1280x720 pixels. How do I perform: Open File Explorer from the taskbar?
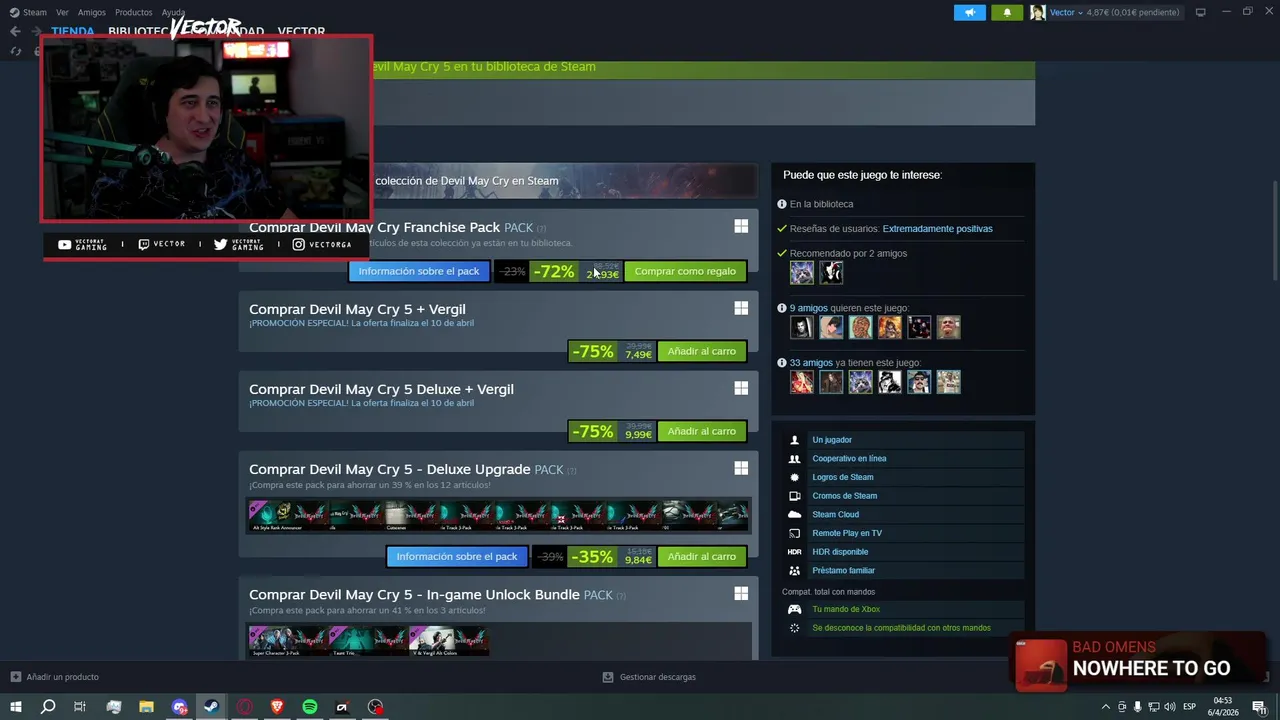pos(146,707)
